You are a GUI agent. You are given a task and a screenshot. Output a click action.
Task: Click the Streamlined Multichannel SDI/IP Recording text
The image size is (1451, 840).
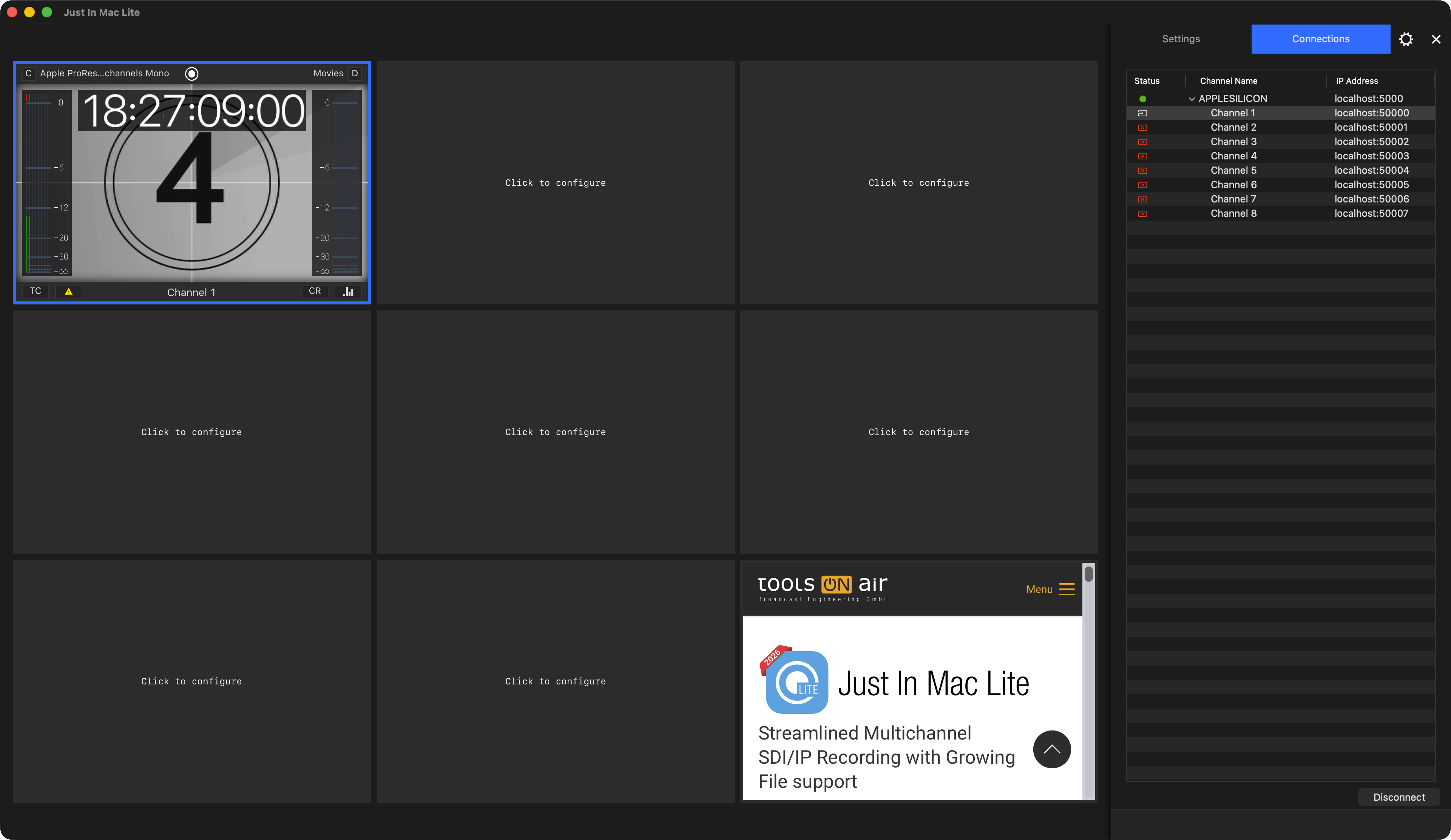pos(886,757)
